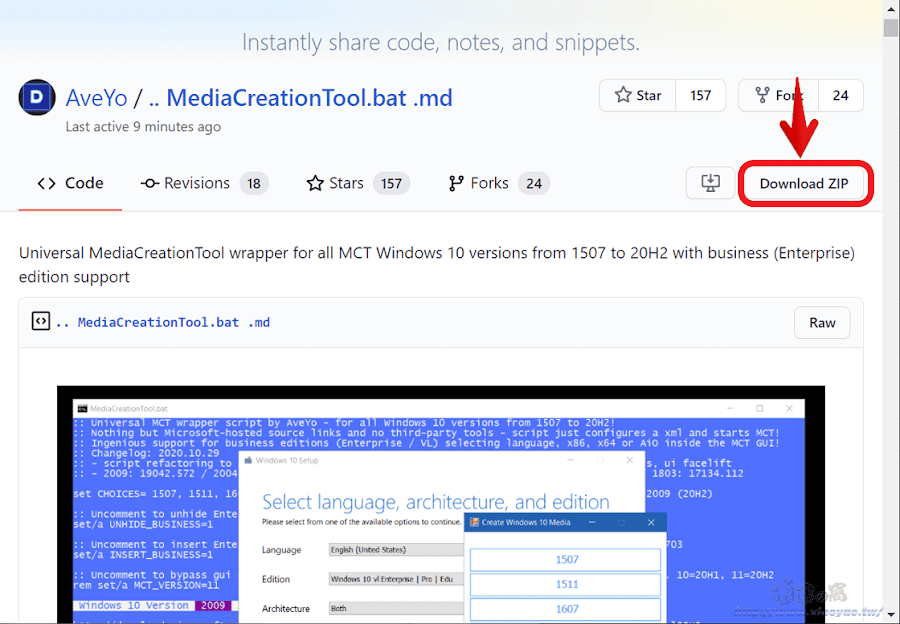
Task: Star this gist
Action: pyautogui.click(x=638, y=95)
